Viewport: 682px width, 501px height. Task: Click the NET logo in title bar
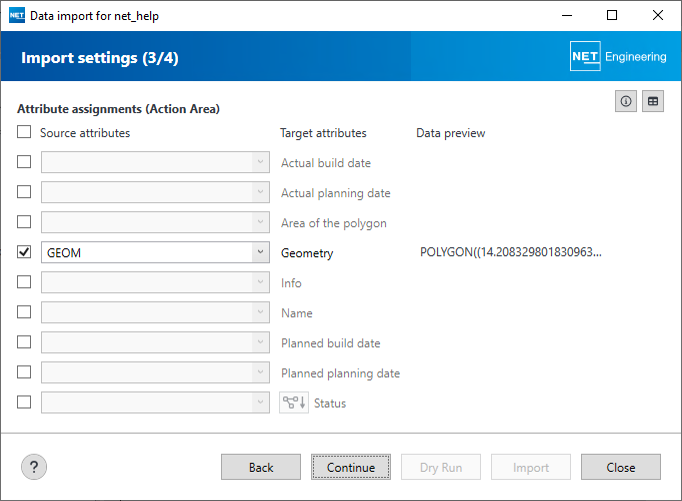(x=16, y=16)
